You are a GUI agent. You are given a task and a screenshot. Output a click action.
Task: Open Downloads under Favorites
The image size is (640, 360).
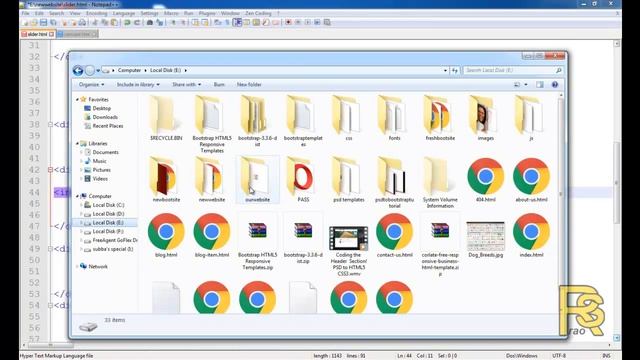coord(101,117)
